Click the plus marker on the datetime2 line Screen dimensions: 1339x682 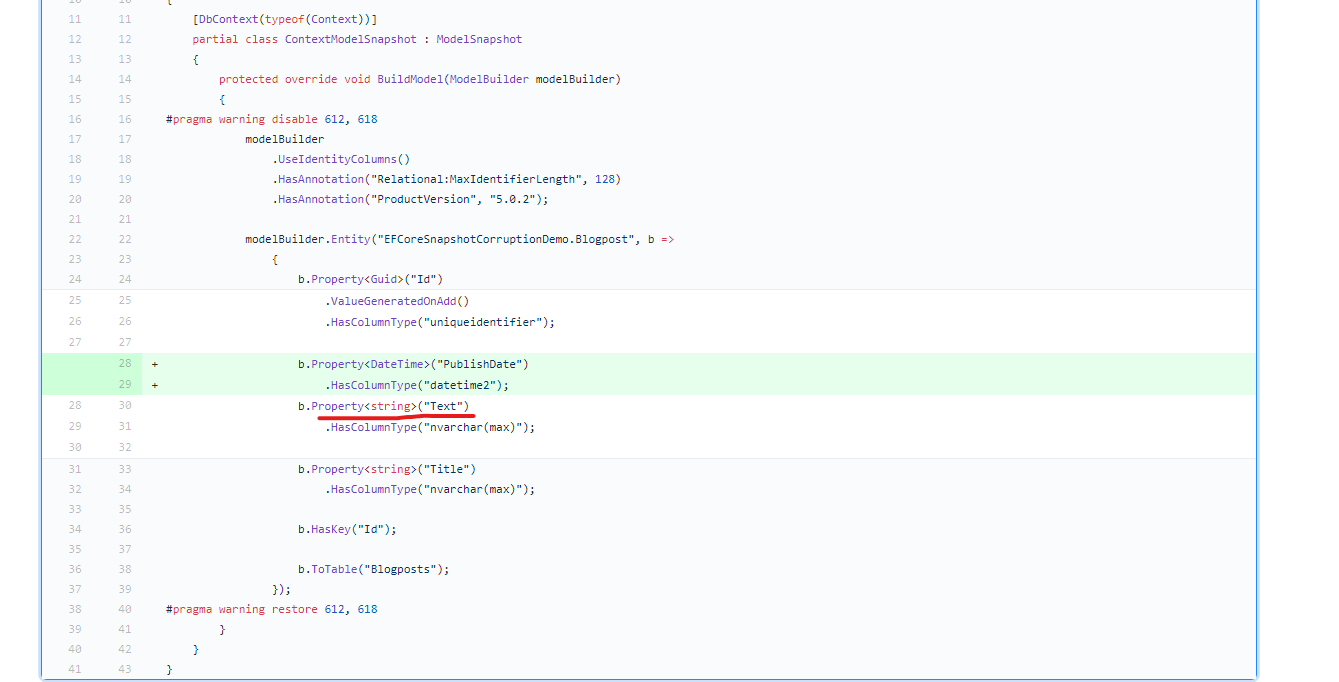pyautogui.click(x=155, y=385)
